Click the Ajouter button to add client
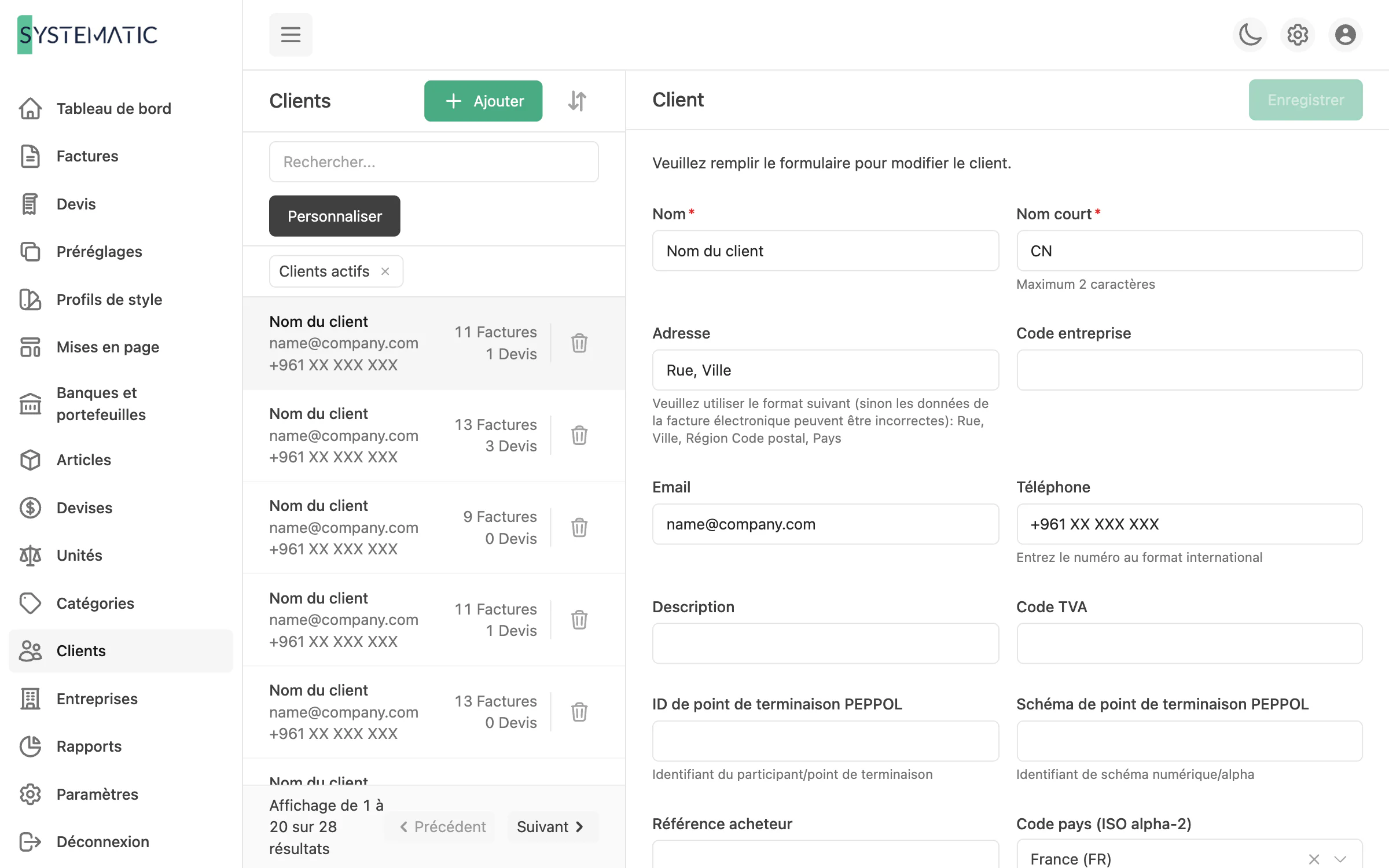 point(483,101)
